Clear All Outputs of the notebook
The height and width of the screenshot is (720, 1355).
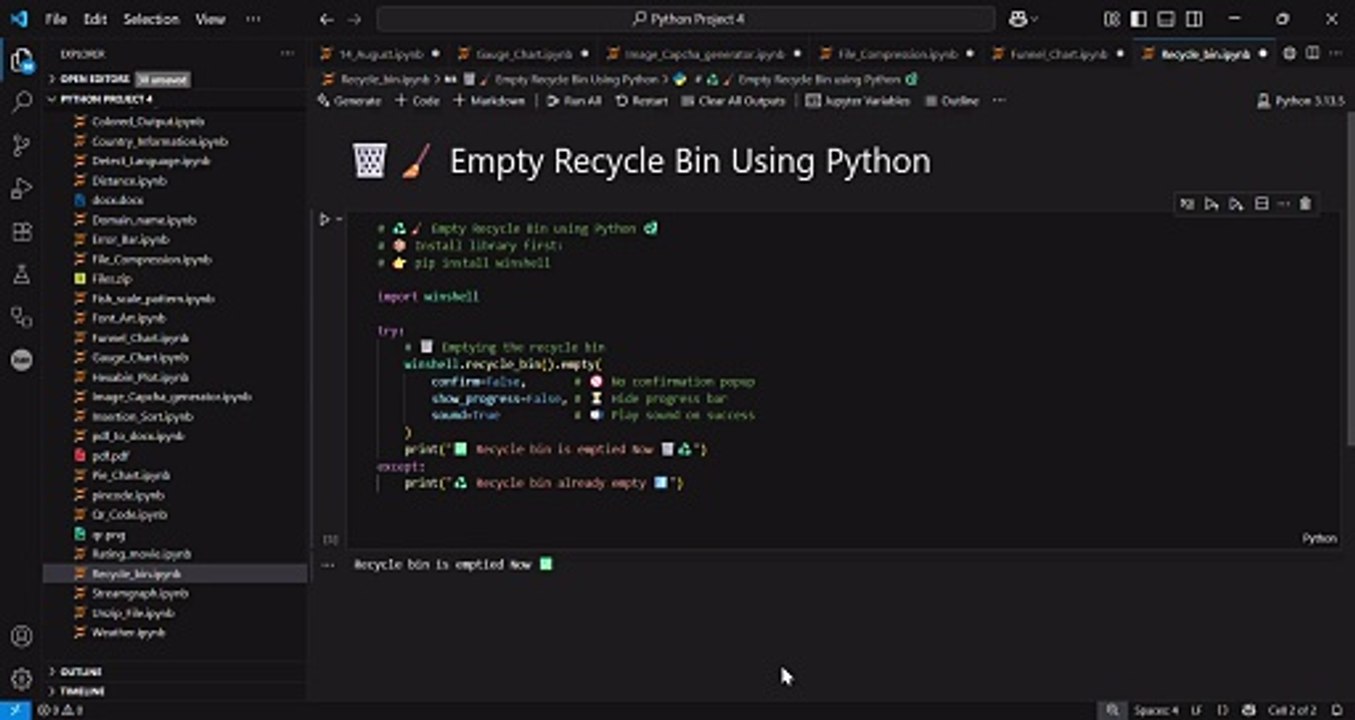[x=733, y=101]
